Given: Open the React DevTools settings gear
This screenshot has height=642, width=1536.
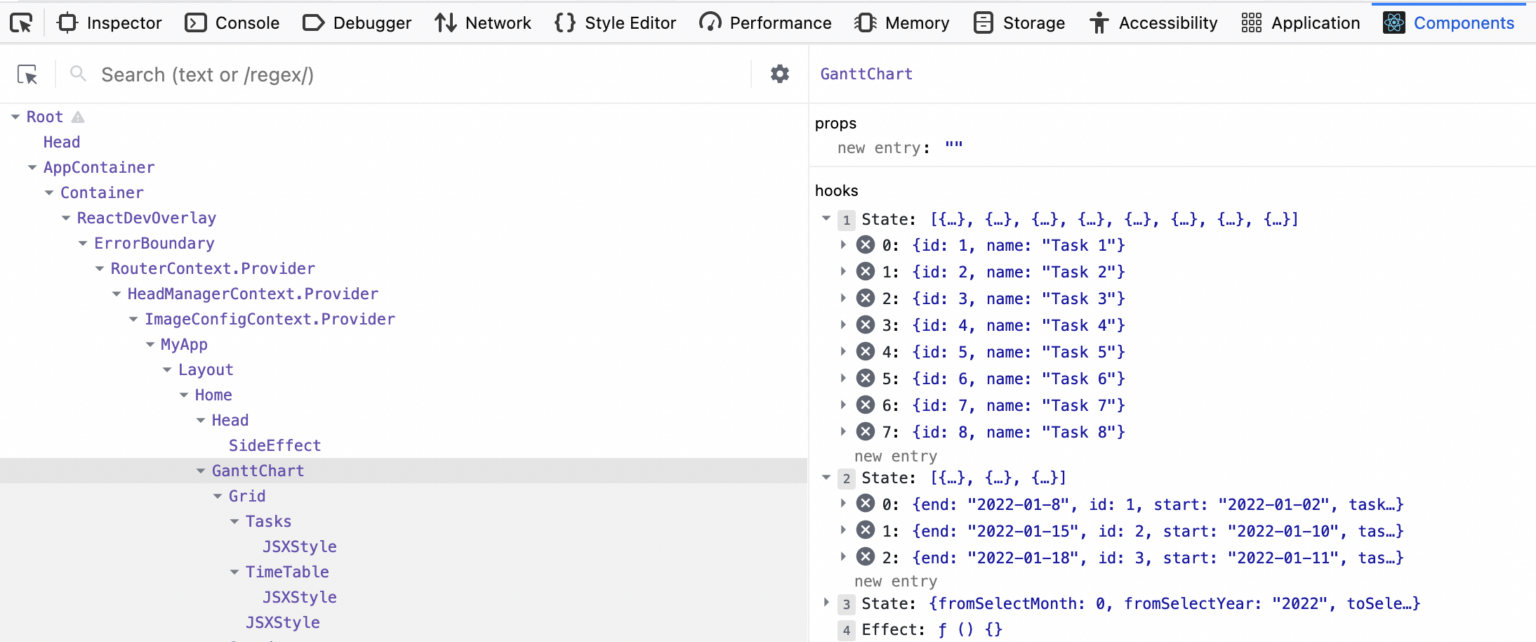Looking at the screenshot, I should 779,74.
